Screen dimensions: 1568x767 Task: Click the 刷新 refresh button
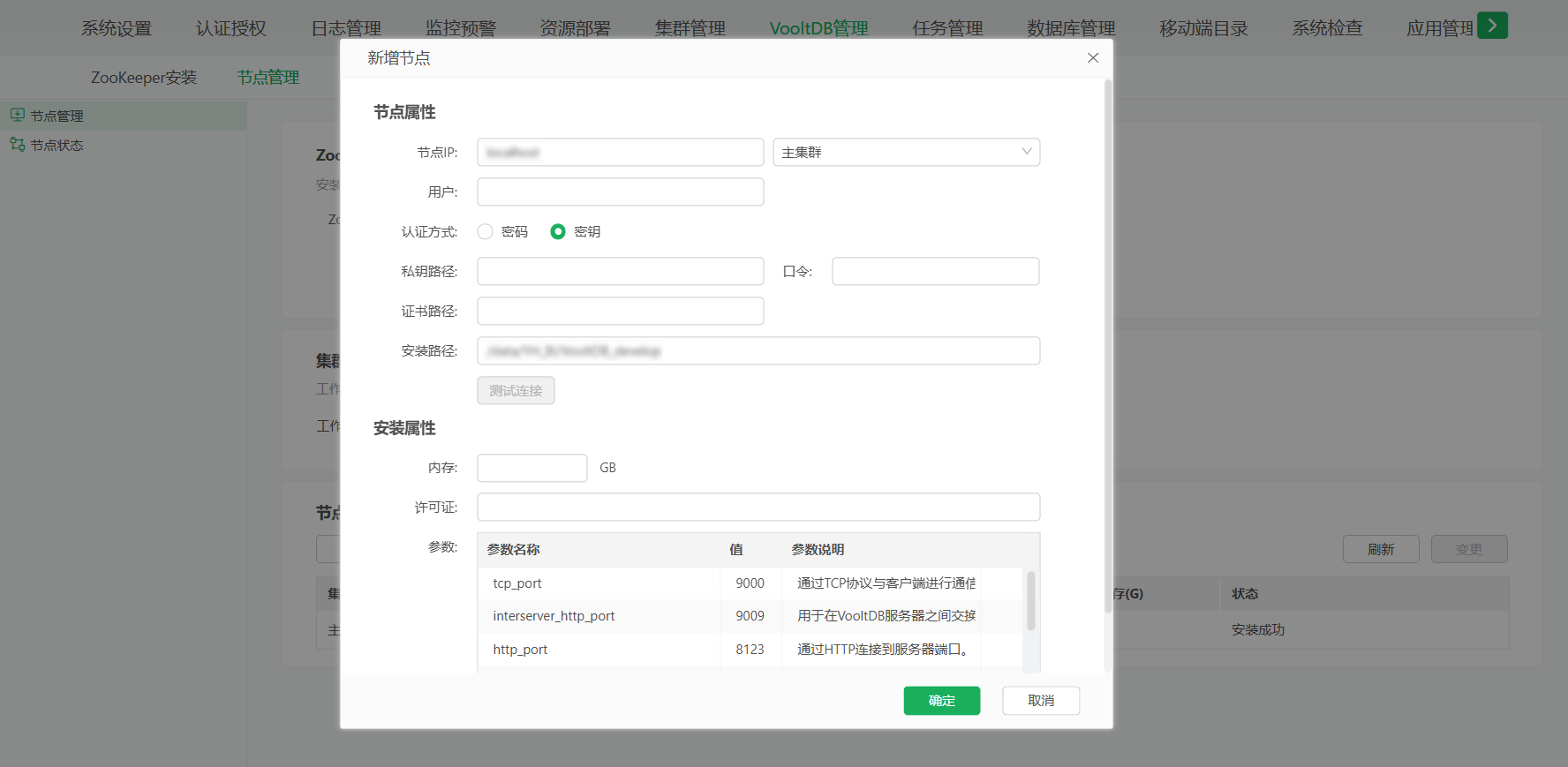pyautogui.click(x=1381, y=549)
